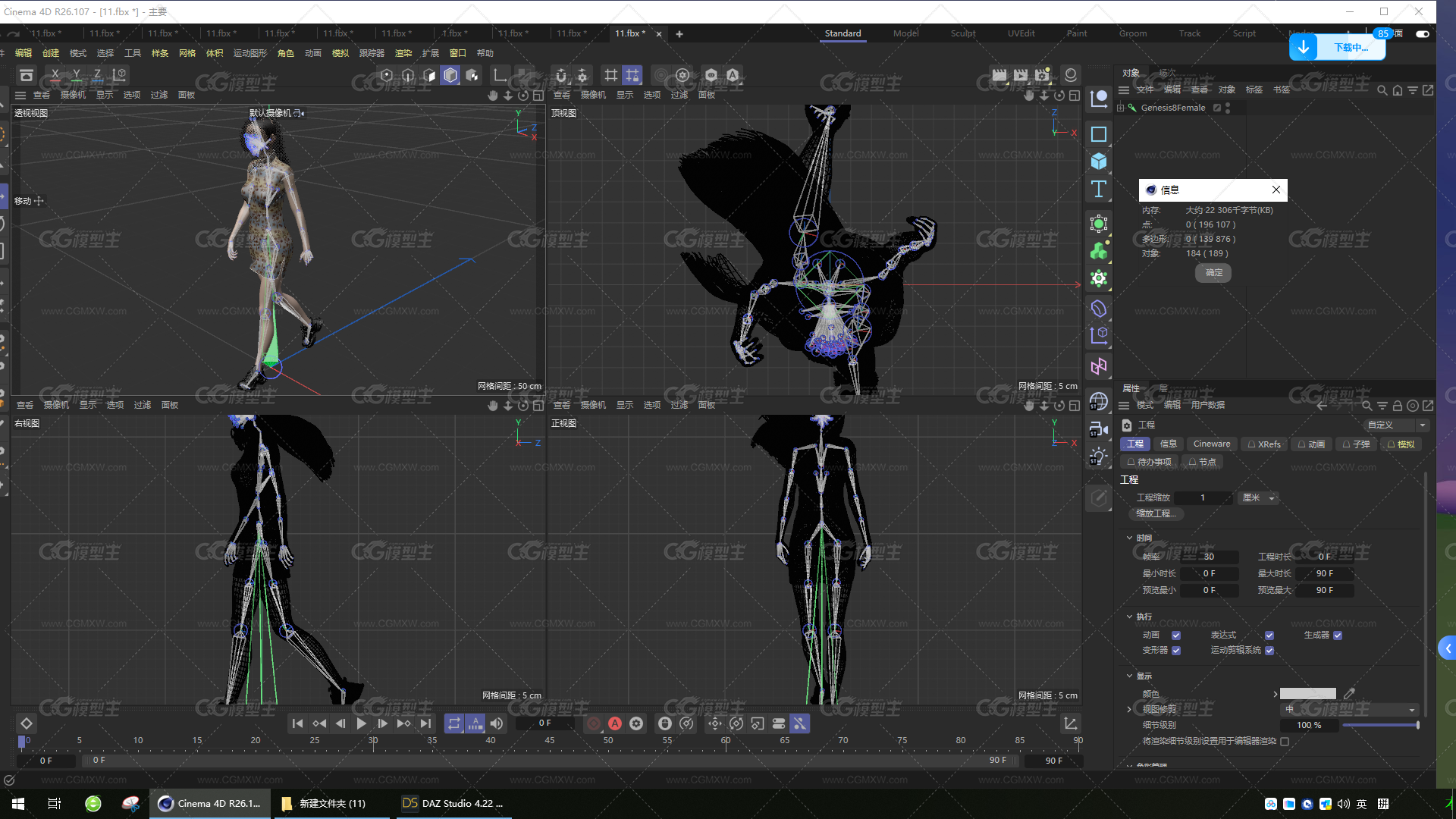Click search icon in object manager
Image resolution: width=1456 pixels, height=819 pixels.
tap(1382, 90)
